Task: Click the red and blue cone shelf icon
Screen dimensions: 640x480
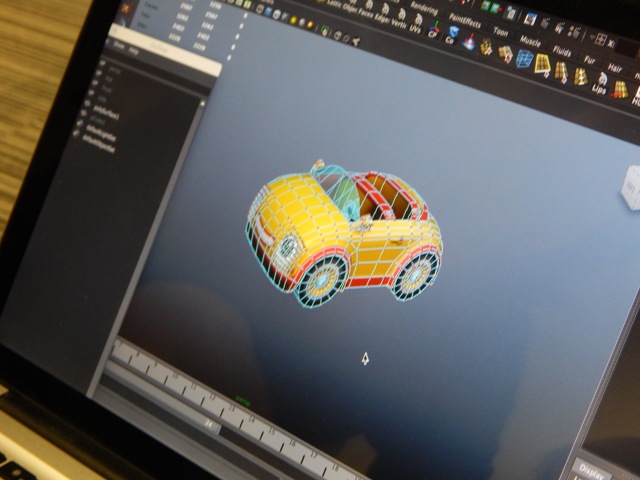Action: 469,42
